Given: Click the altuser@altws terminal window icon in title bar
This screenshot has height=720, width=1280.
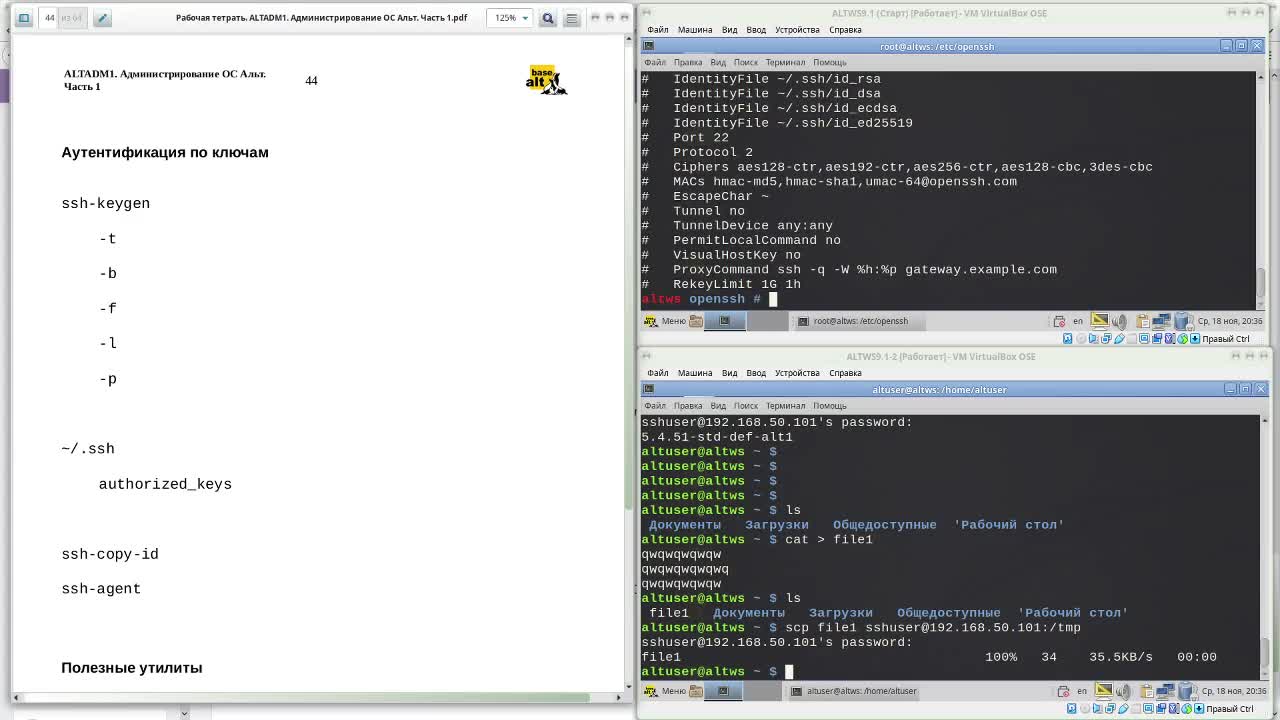Looking at the screenshot, I should [648, 389].
